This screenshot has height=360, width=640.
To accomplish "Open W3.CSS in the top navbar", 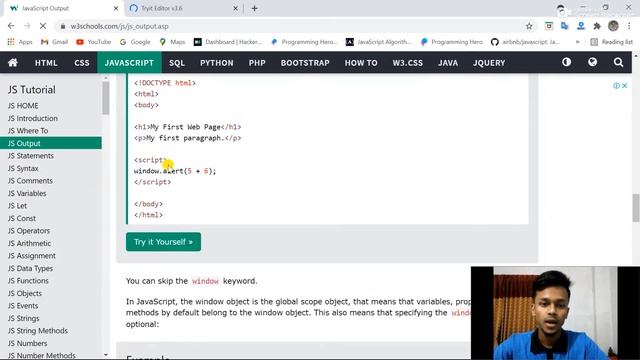I will click(408, 63).
